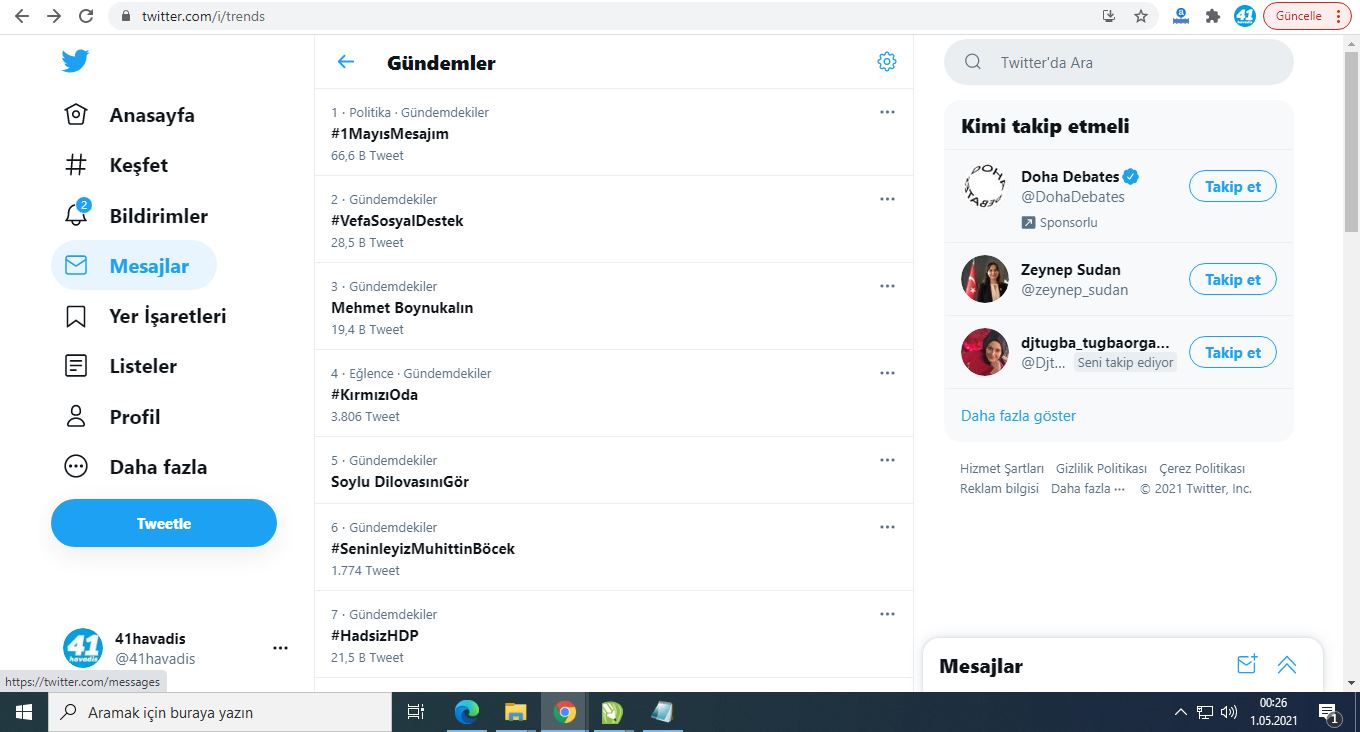Click the Chrome taskbar icon
The image size is (1360, 732).
click(x=565, y=712)
